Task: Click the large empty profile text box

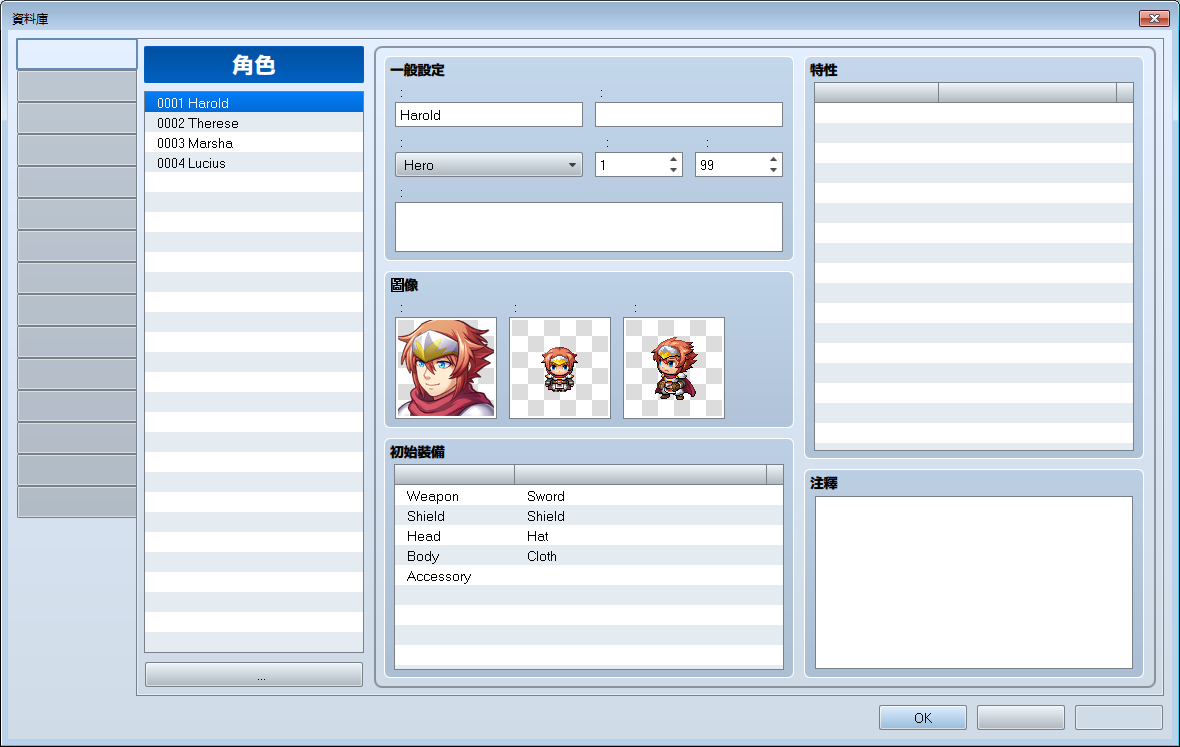Action: [x=588, y=227]
